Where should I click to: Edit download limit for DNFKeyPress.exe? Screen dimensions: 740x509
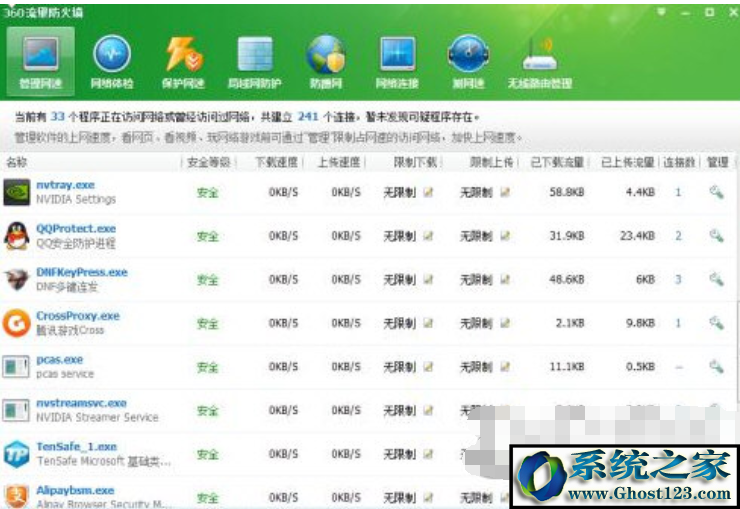(x=428, y=279)
